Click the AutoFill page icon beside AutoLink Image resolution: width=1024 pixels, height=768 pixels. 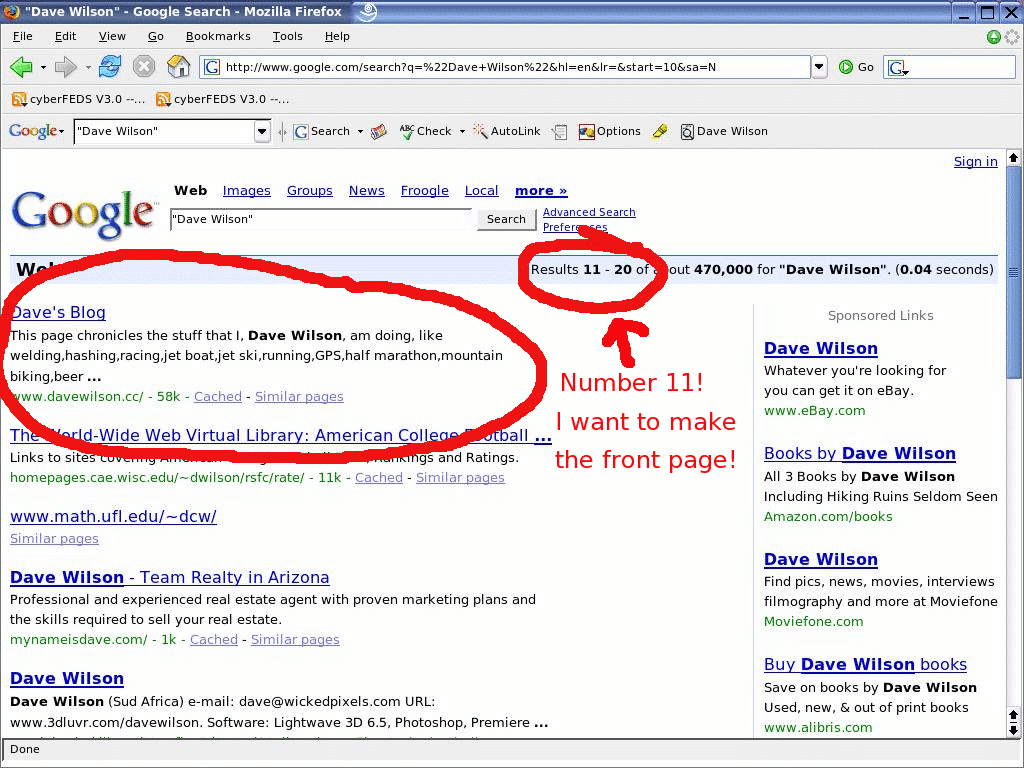click(560, 132)
